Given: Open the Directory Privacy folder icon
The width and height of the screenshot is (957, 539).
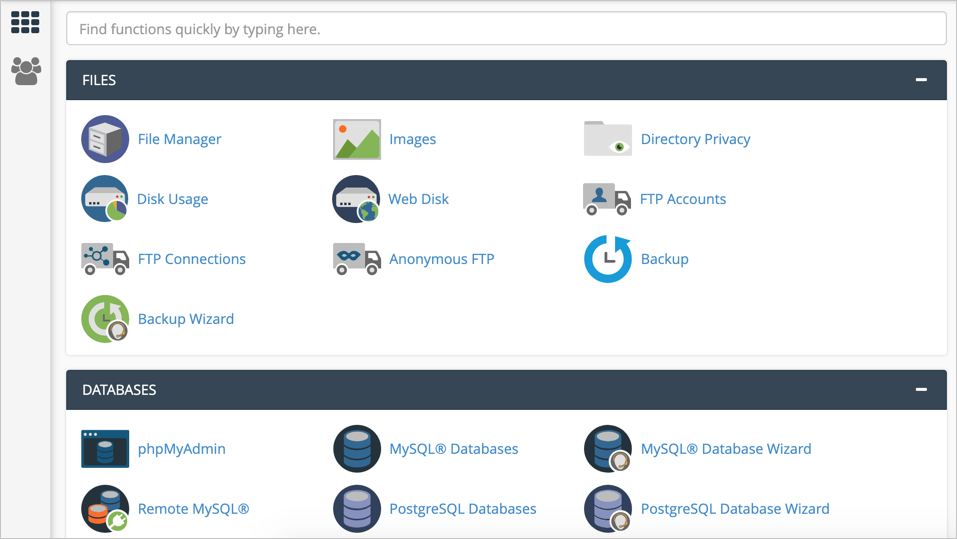Looking at the screenshot, I should [x=608, y=139].
